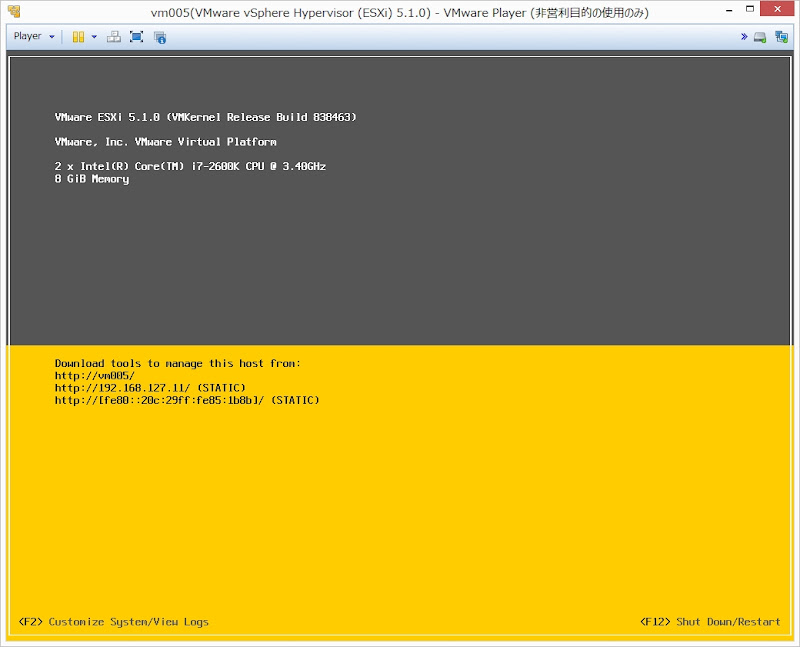Click the IPv6 fe80 address line
This screenshot has height=647, width=800.
coord(187,400)
